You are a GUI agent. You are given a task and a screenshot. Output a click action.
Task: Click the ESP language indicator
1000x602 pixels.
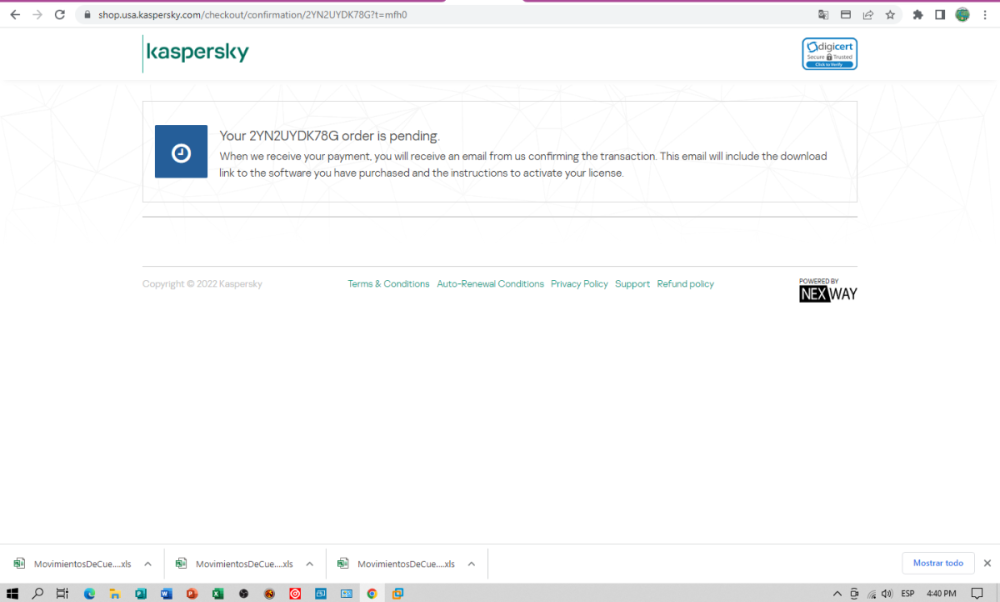coord(908,593)
